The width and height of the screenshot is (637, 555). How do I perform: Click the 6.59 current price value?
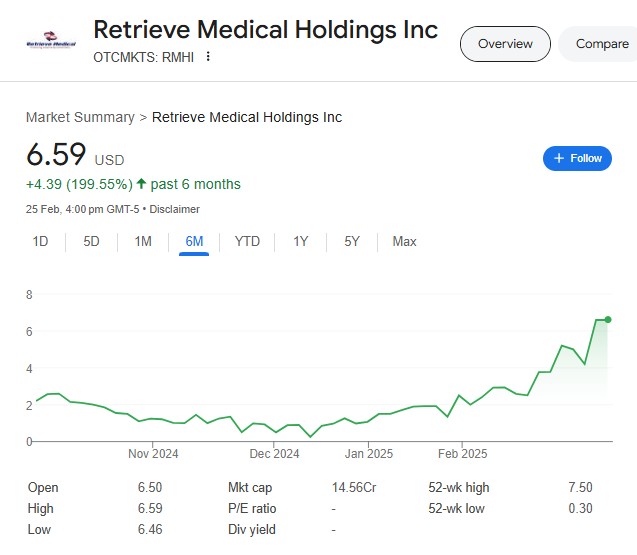[x=56, y=155]
